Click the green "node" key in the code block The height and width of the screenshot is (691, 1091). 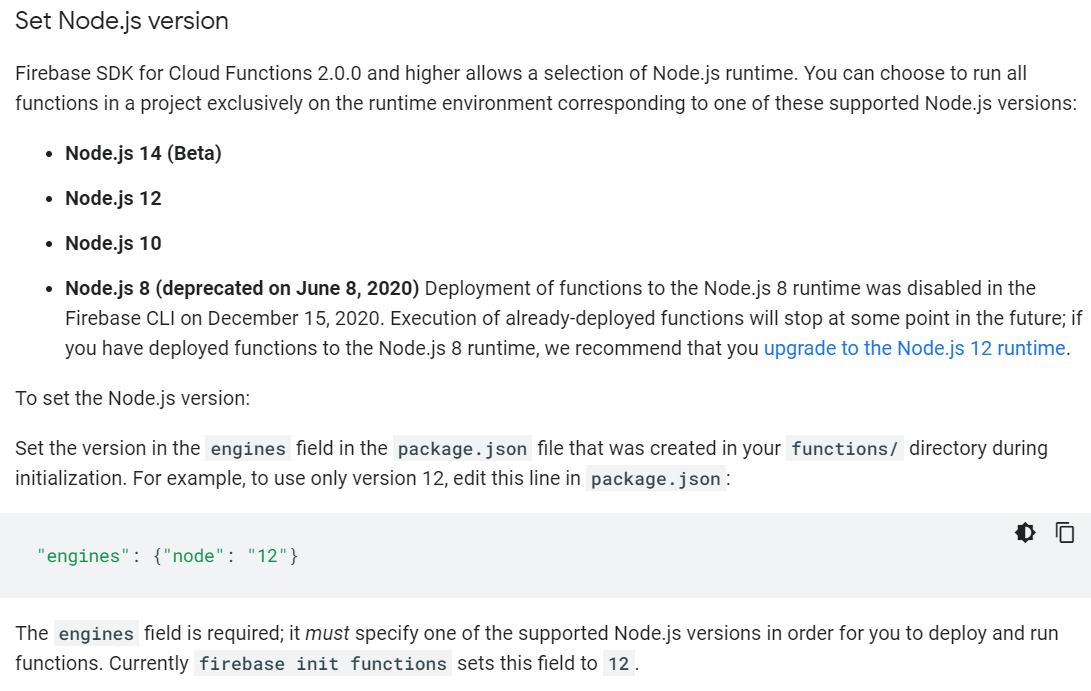[193, 556]
